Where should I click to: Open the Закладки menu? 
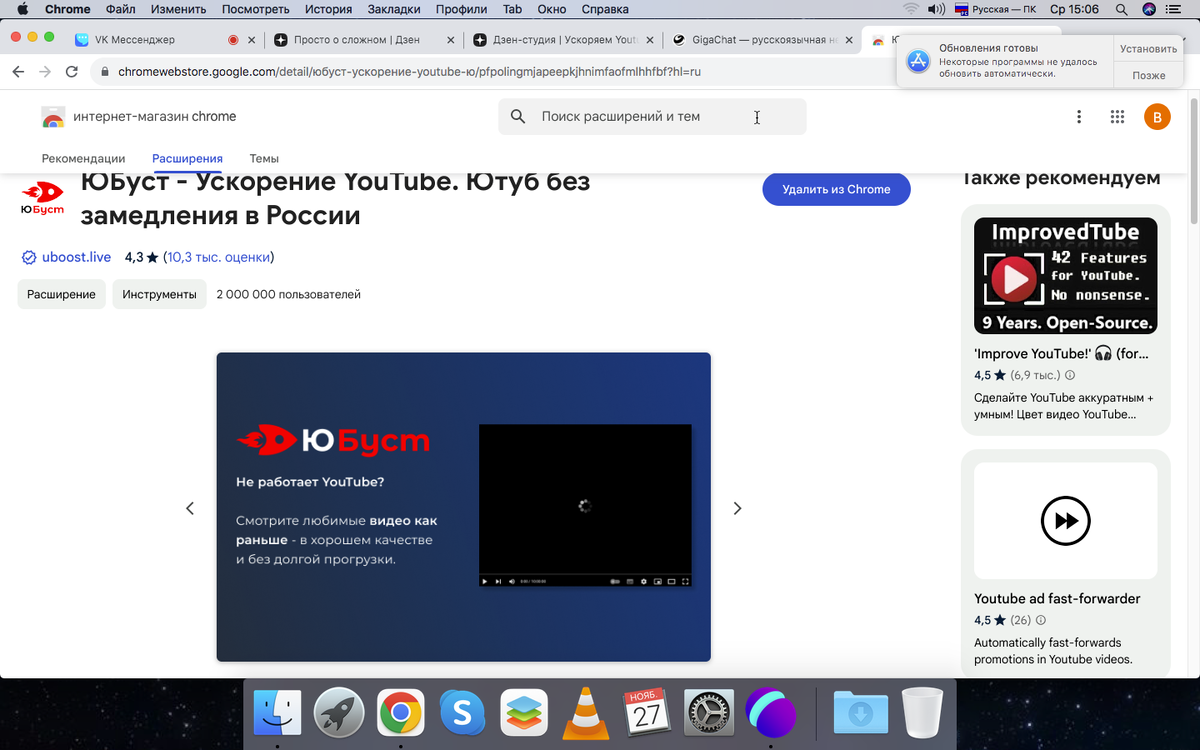[394, 9]
